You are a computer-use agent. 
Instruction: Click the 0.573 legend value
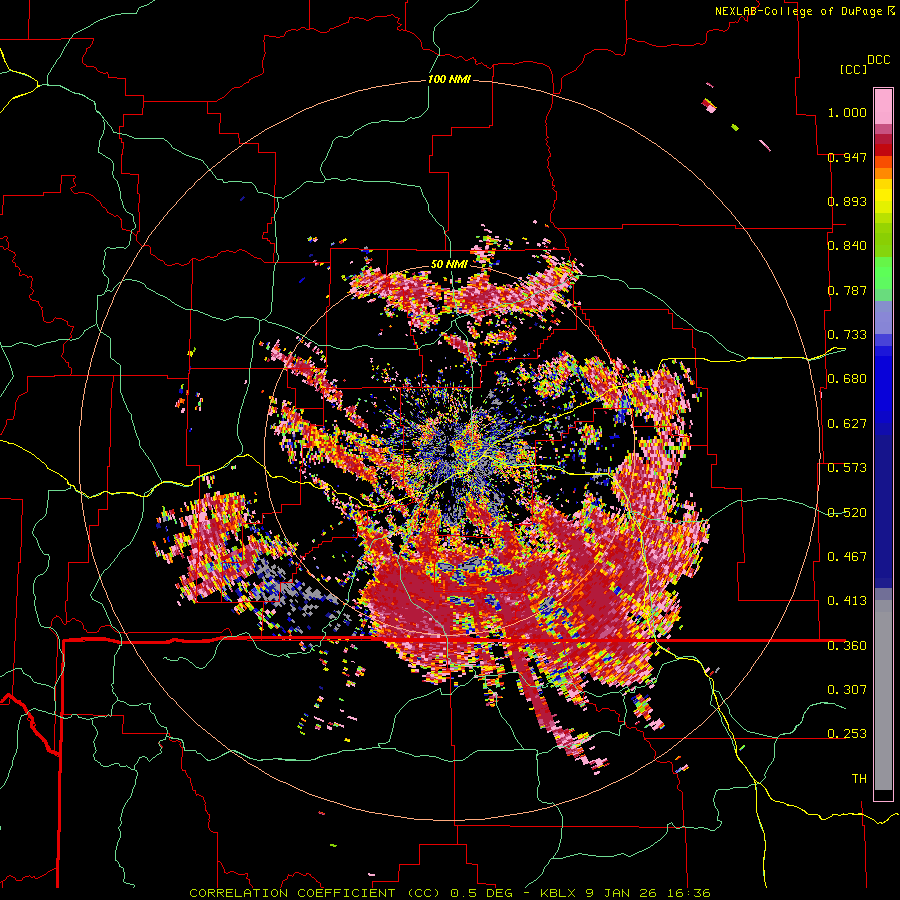click(x=847, y=468)
